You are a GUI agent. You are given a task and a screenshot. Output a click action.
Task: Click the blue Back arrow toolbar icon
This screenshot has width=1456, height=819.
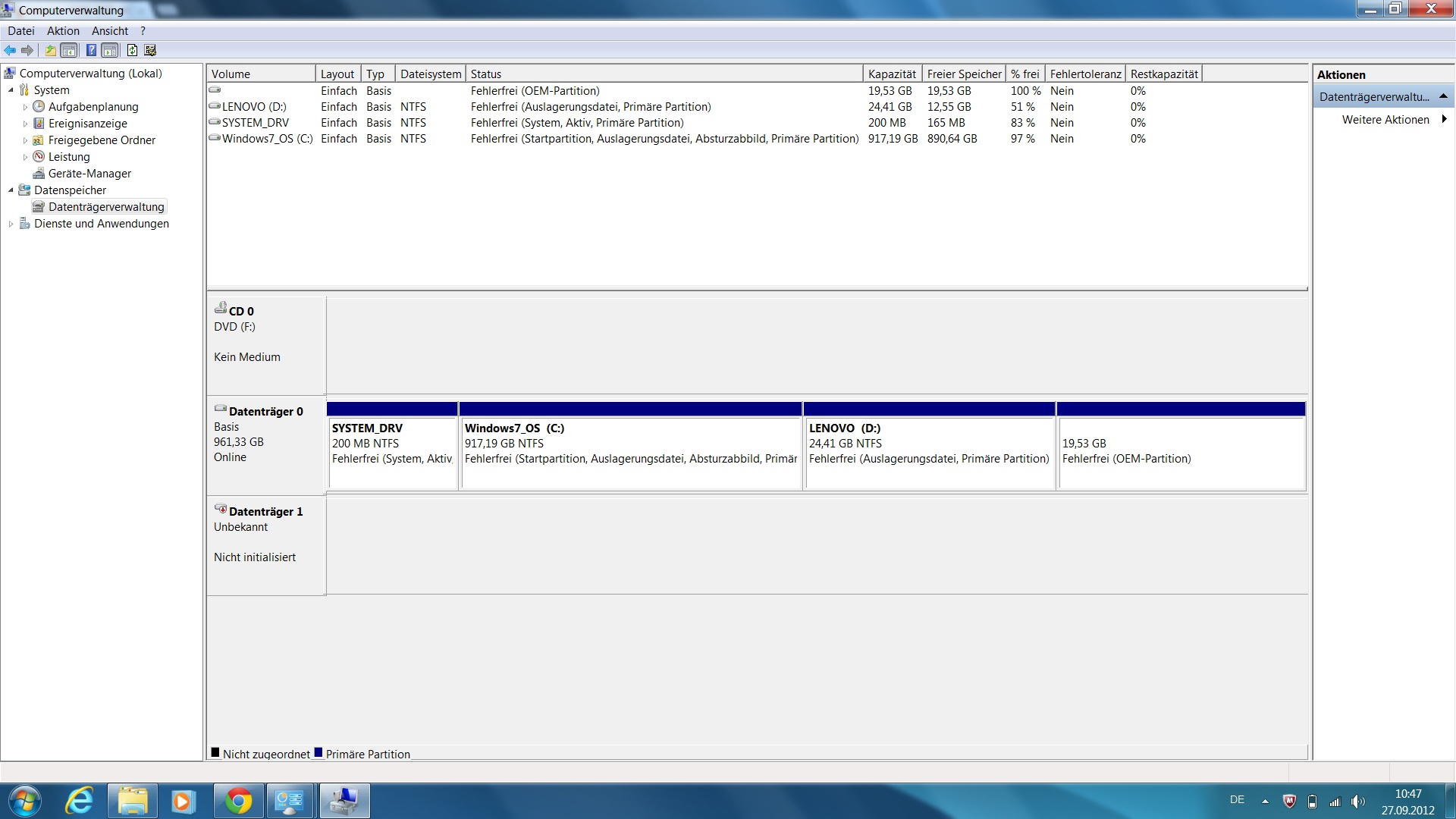click(10, 51)
